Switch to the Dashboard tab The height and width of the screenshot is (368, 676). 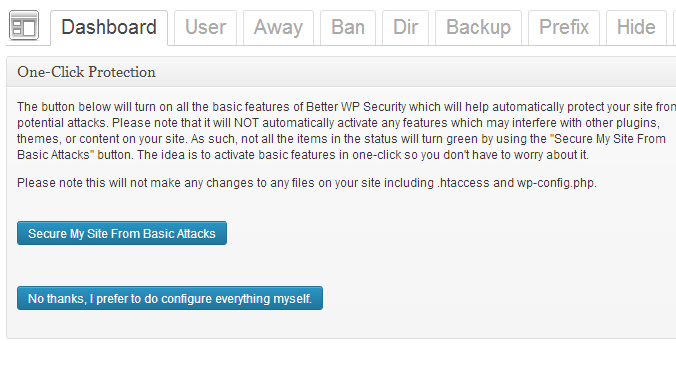[x=109, y=28]
